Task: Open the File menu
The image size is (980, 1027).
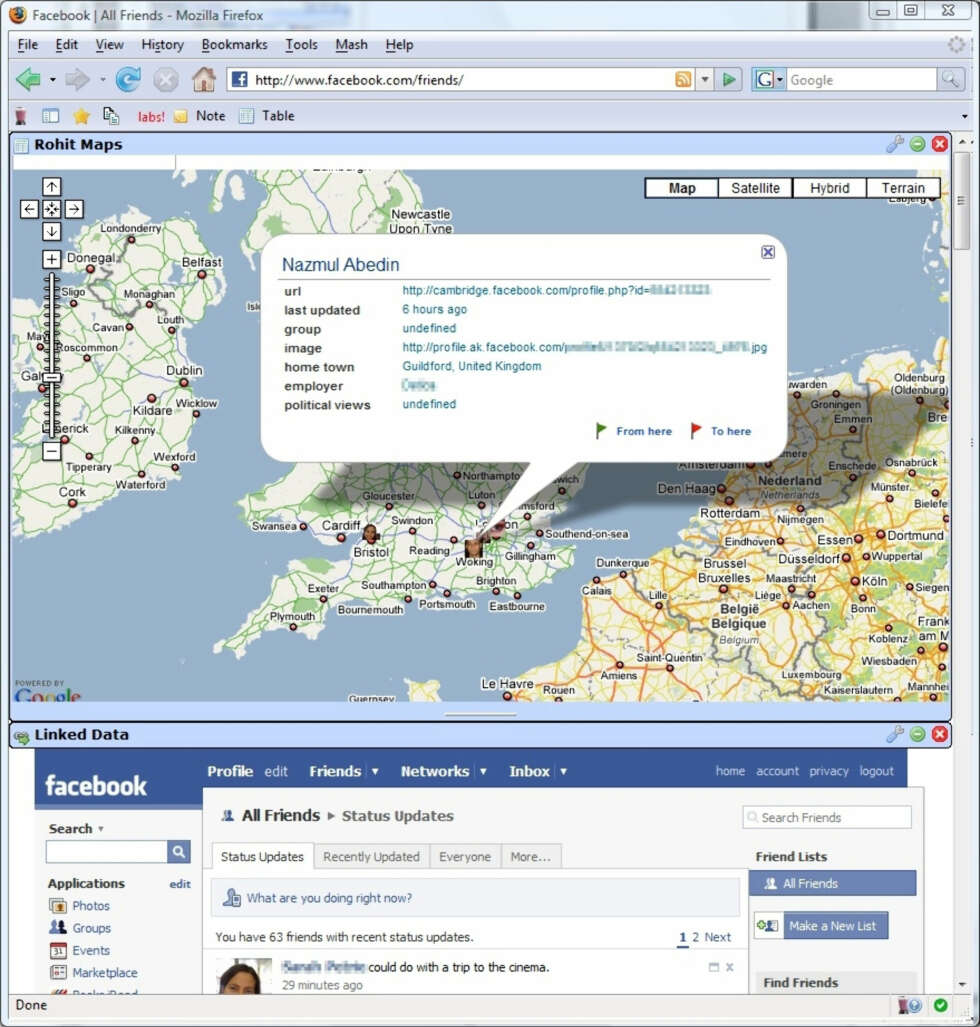Action: pyautogui.click(x=28, y=45)
